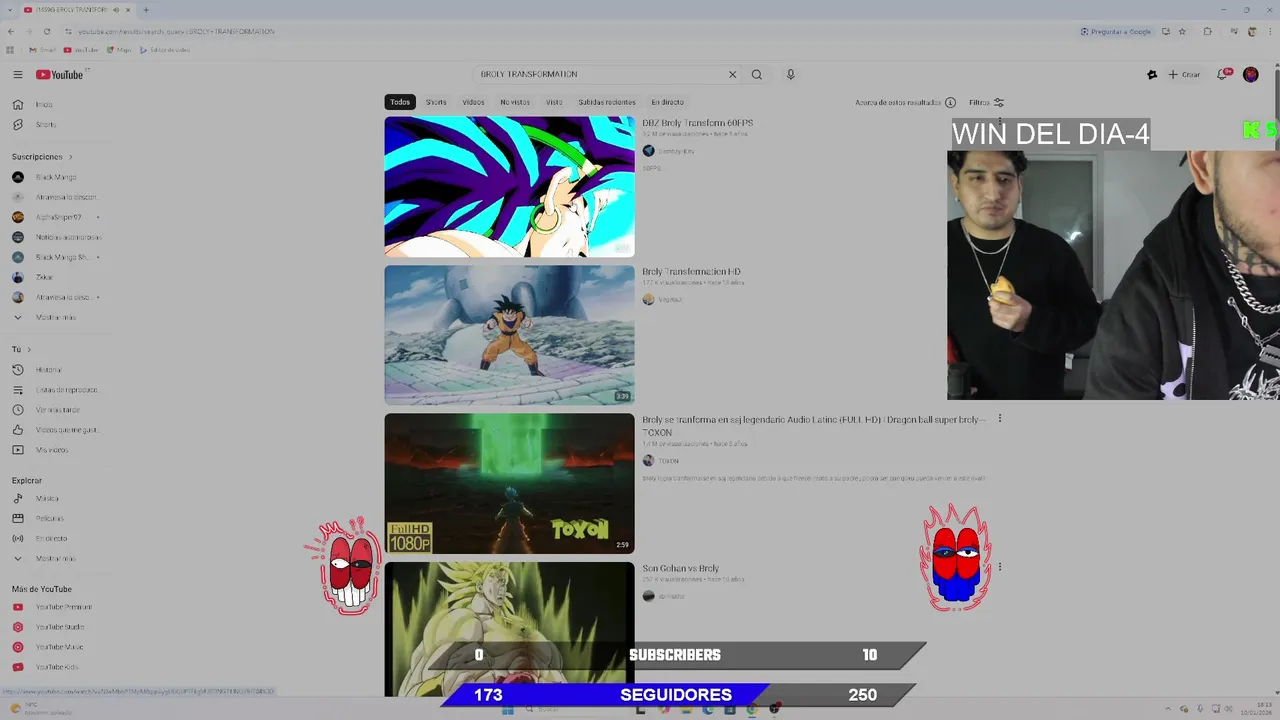
Task: Click Preguntar a Google button
Action: click(1116, 31)
